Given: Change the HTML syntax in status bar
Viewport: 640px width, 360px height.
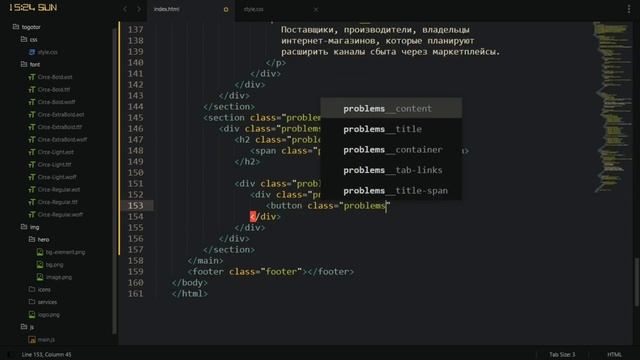Looking at the screenshot, I should (x=614, y=354).
